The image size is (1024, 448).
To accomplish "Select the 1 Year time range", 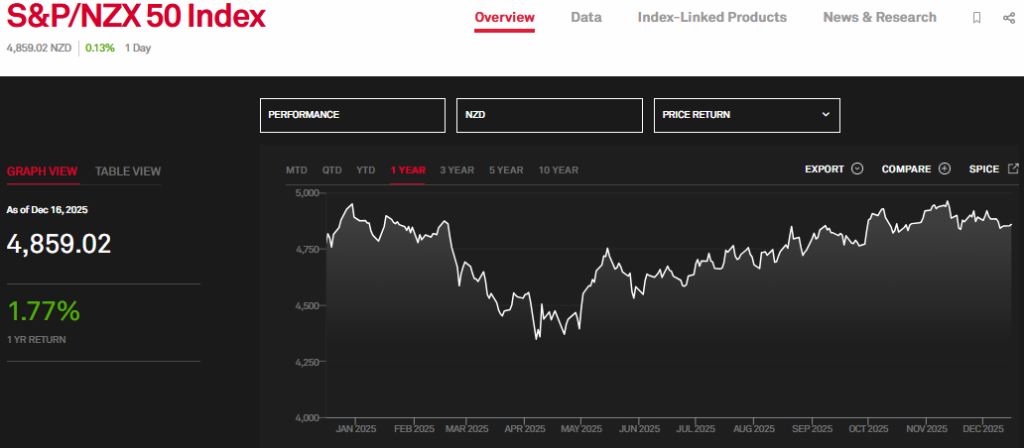I will coord(408,170).
